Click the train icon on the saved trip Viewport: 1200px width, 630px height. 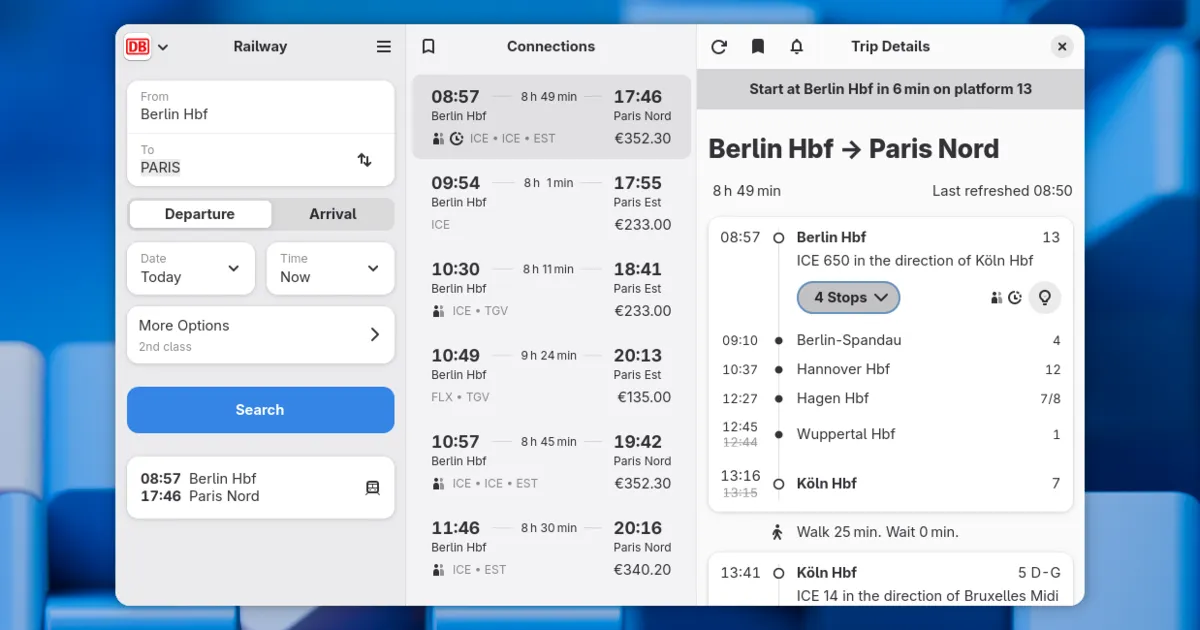(x=372, y=488)
